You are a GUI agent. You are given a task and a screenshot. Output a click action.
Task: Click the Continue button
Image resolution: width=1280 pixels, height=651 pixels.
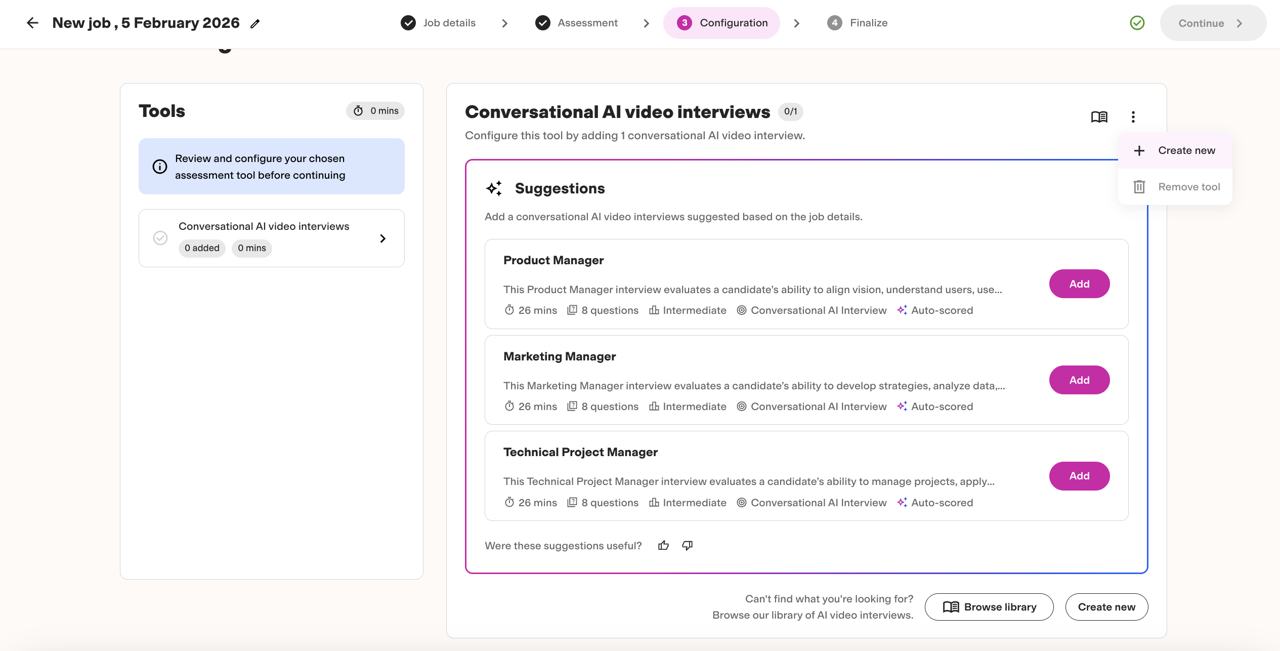pyautogui.click(x=1213, y=23)
